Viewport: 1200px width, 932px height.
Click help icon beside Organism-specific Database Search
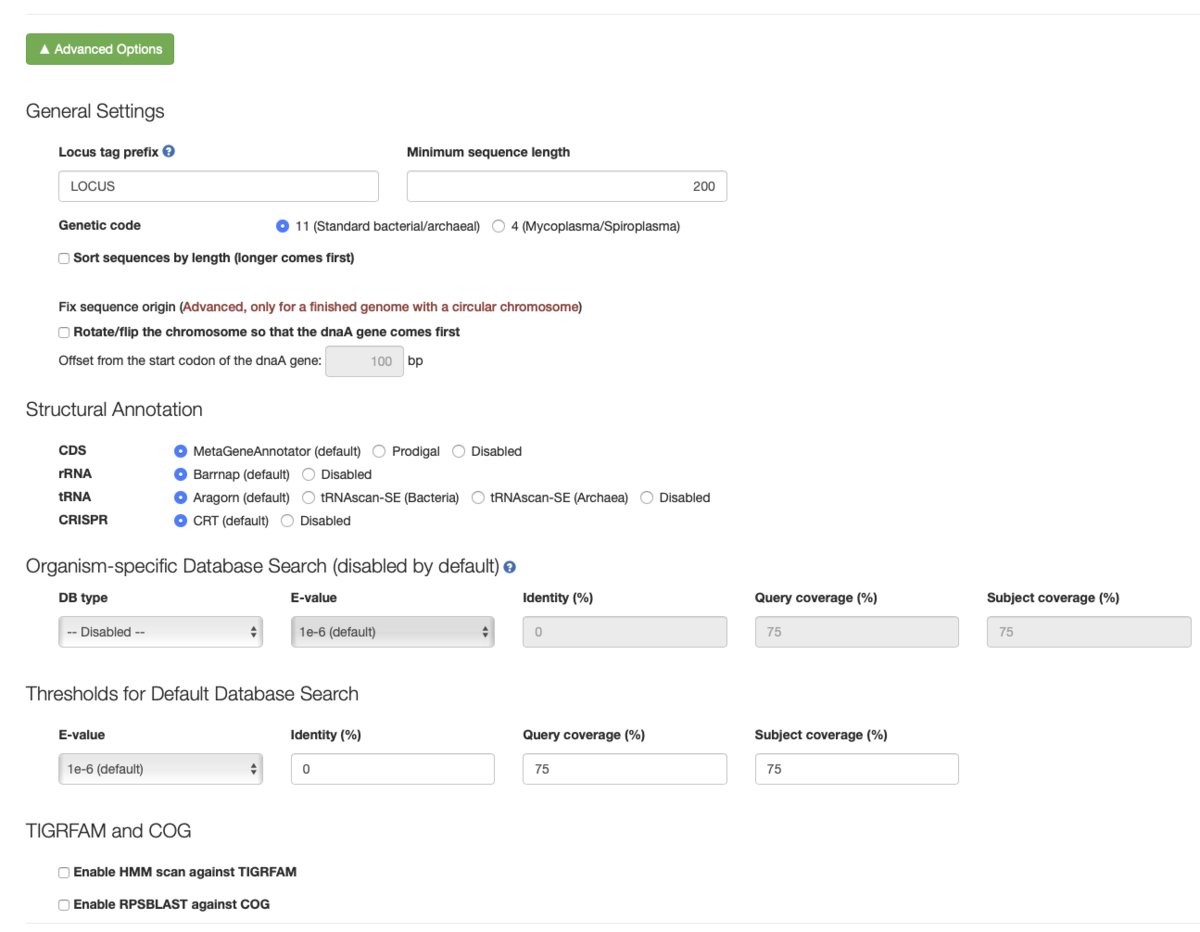510,567
